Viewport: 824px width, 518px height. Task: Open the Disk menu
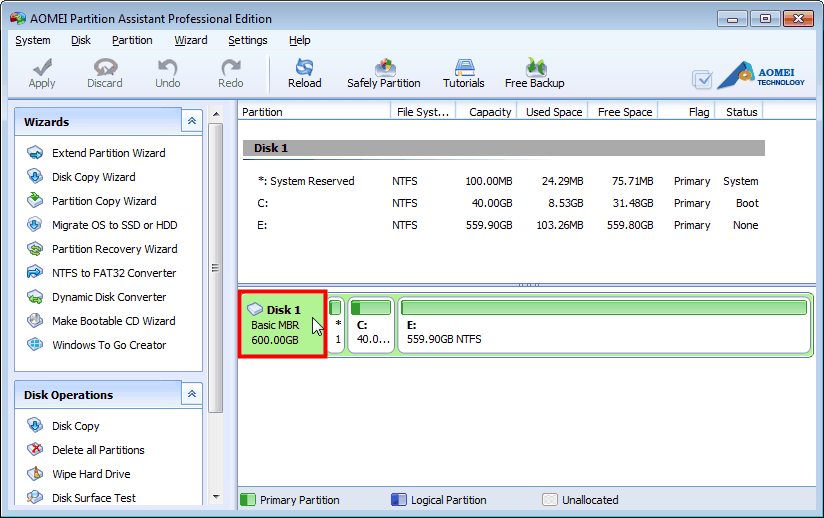(81, 40)
